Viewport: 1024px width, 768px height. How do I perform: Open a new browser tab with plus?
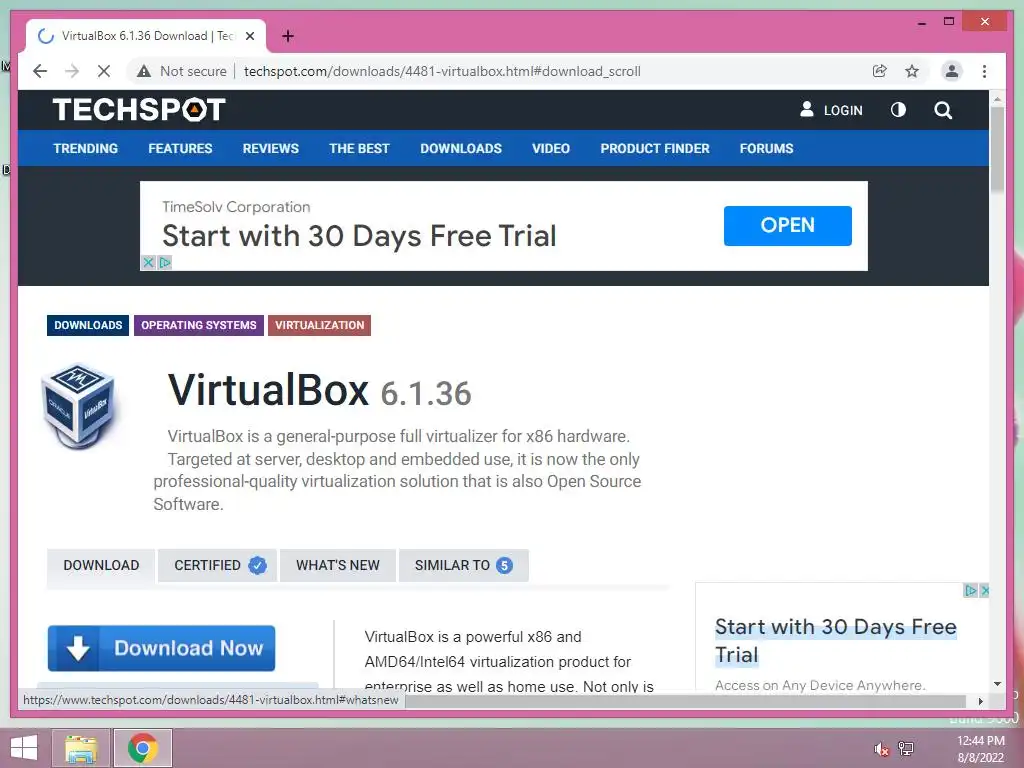point(287,36)
